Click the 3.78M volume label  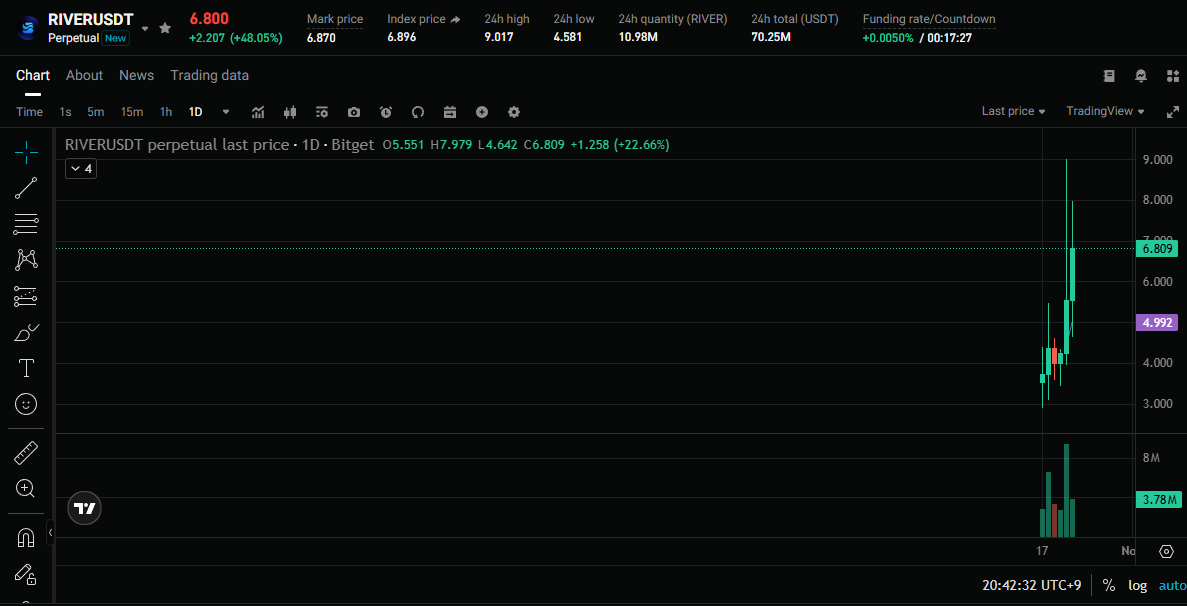[1157, 499]
